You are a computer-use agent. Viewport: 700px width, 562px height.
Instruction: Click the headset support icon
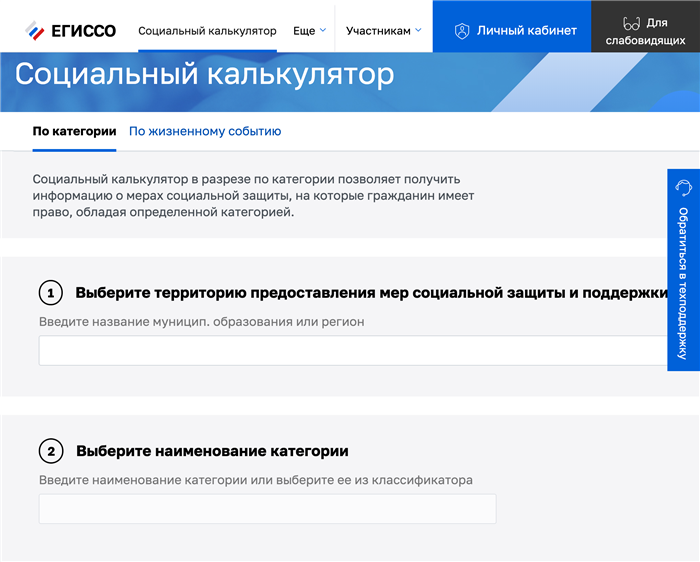[x=683, y=187]
